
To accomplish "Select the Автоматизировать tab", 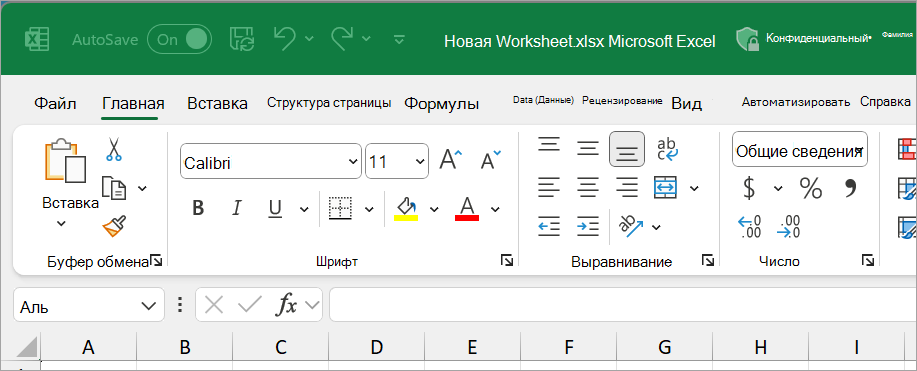I will (x=796, y=102).
